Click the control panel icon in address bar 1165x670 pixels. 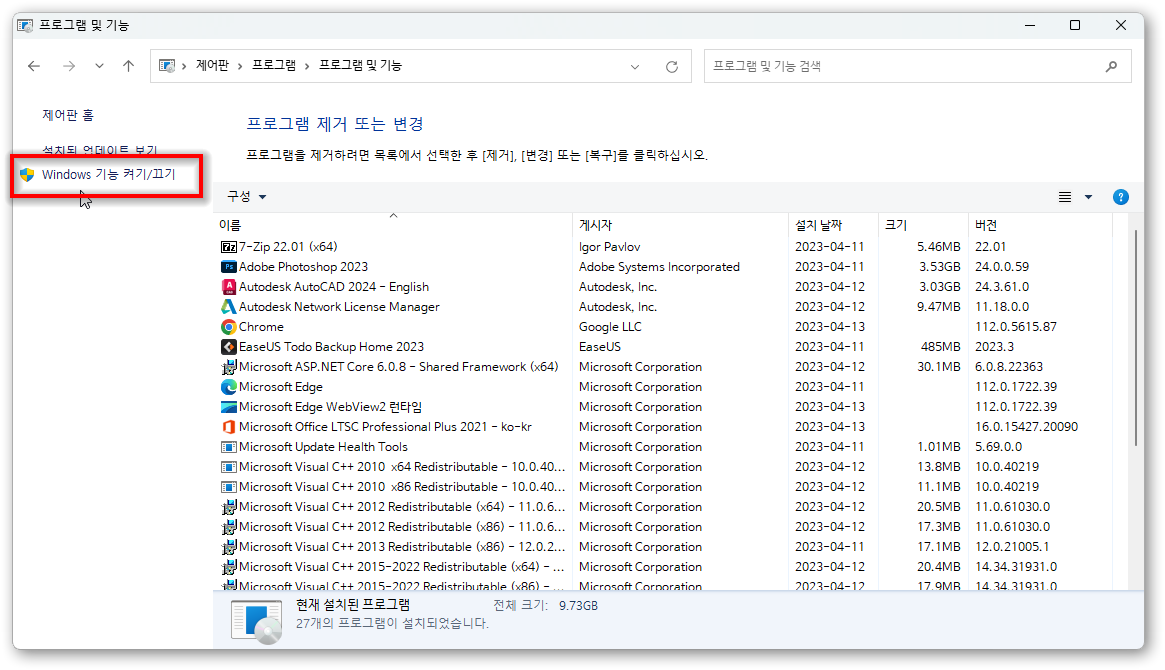167,66
